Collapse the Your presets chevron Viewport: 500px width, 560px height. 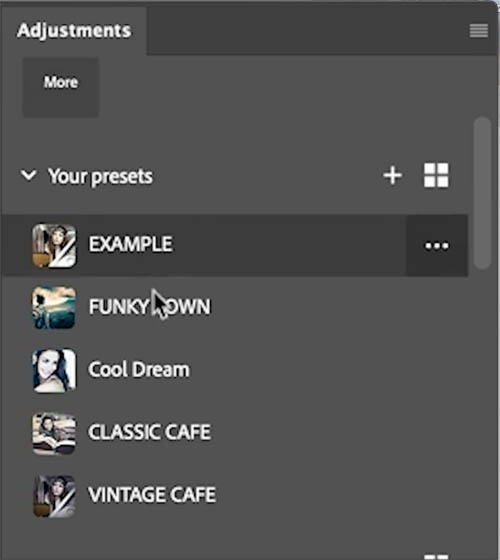(x=28, y=175)
